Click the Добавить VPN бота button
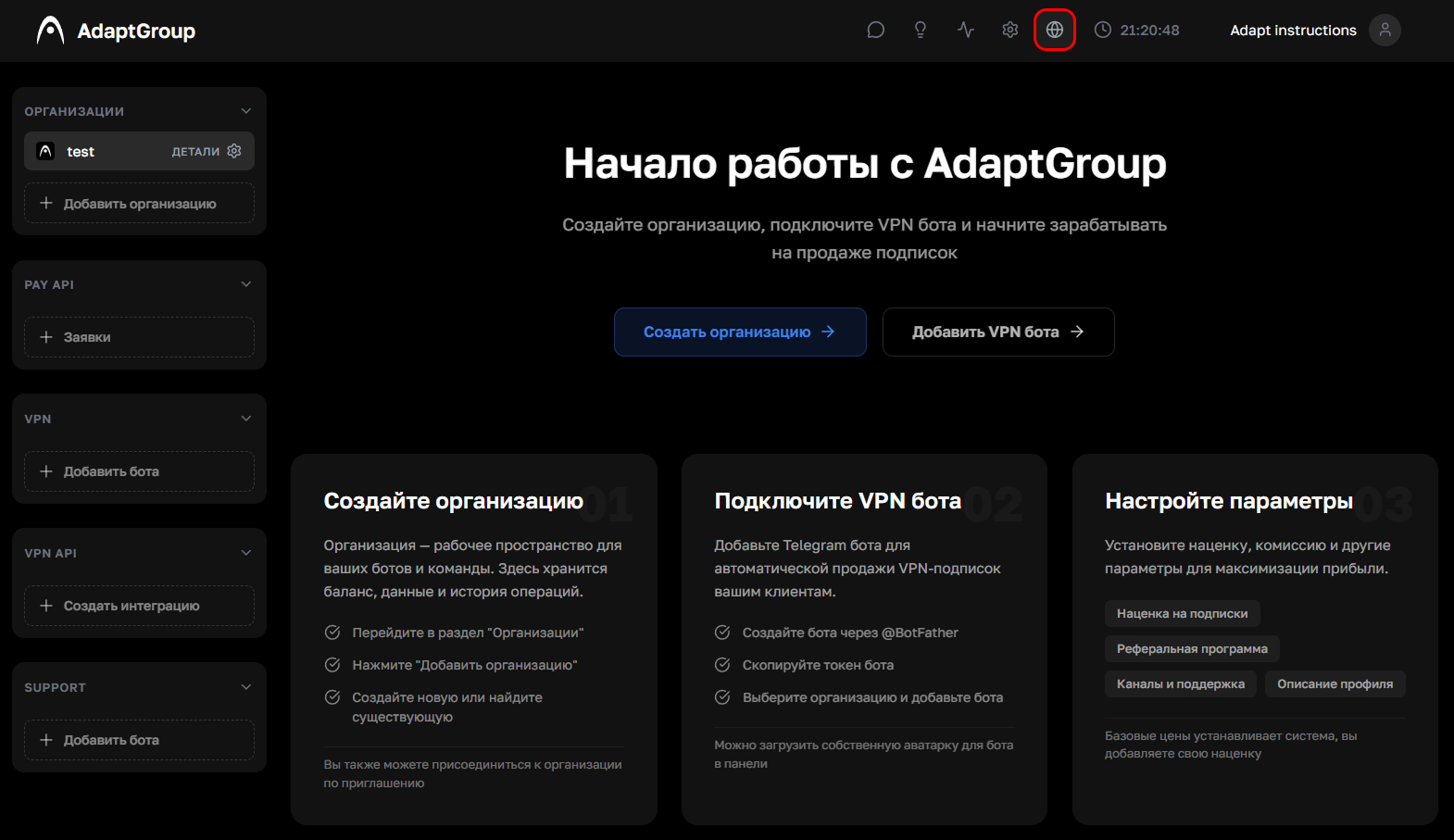1454x840 pixels. click(998, 332)
